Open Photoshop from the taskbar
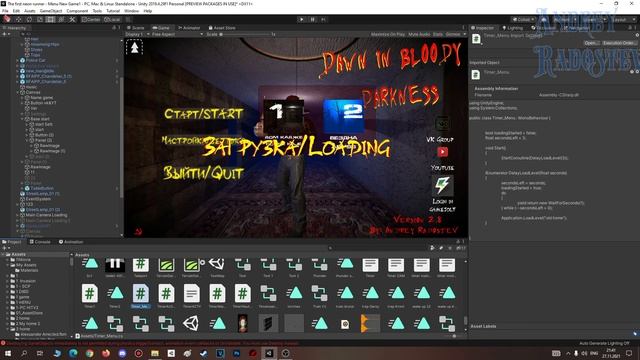Viewport: 640px width, 360px height. (236, 353)
